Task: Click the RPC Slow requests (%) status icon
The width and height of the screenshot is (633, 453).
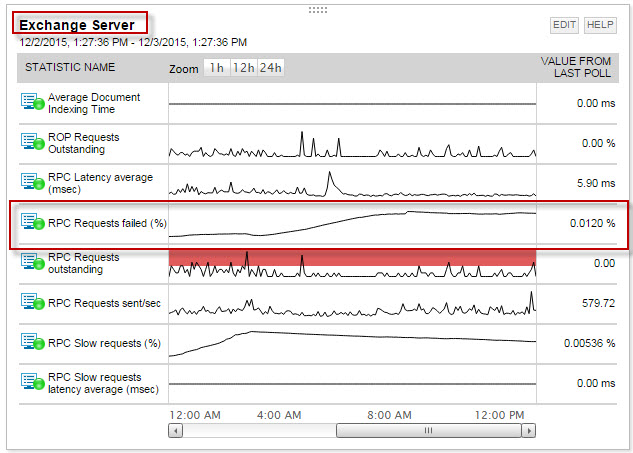Action: pyautogui.click(x=32, y=342)
